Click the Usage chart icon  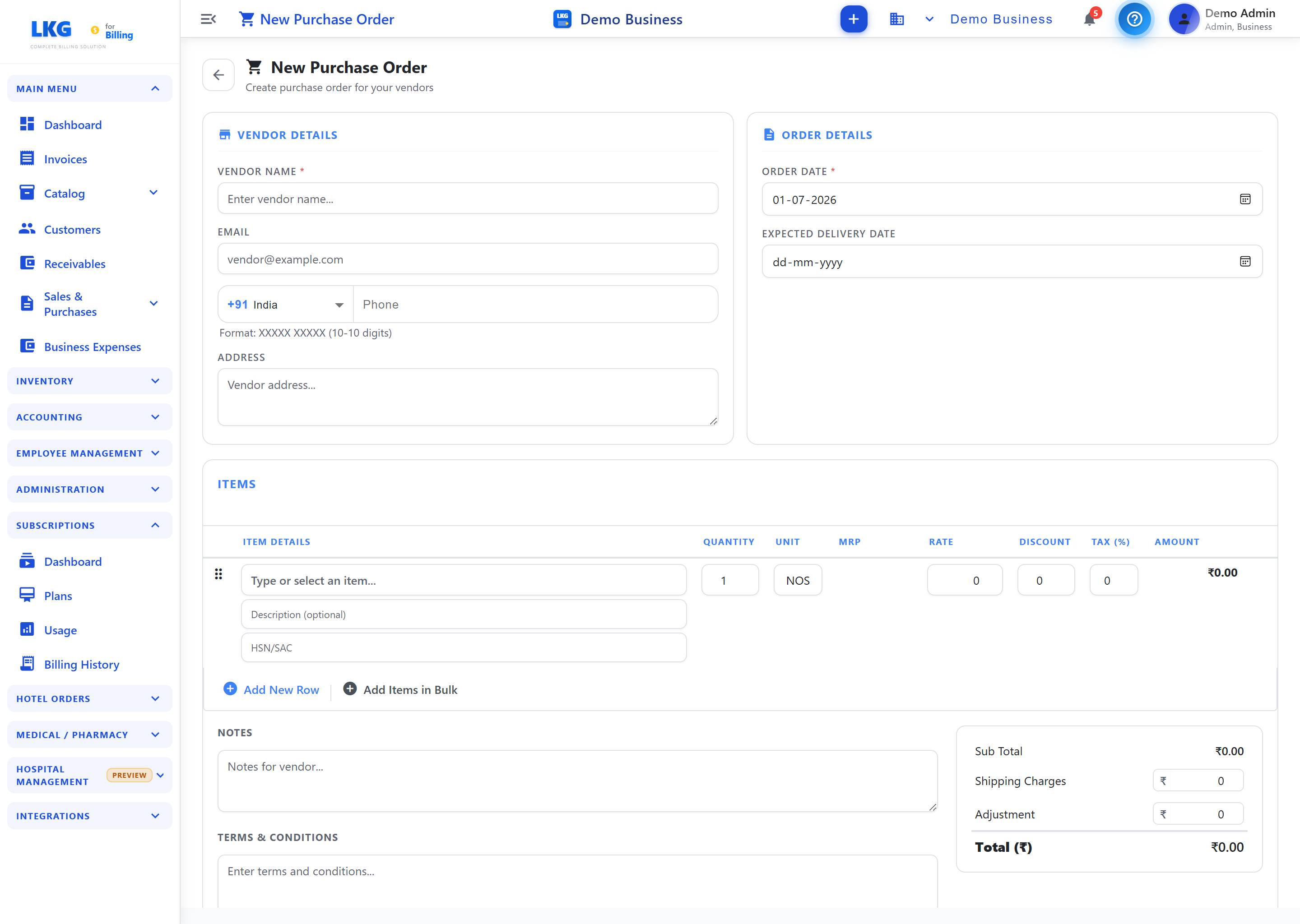(x=27, y=629)
